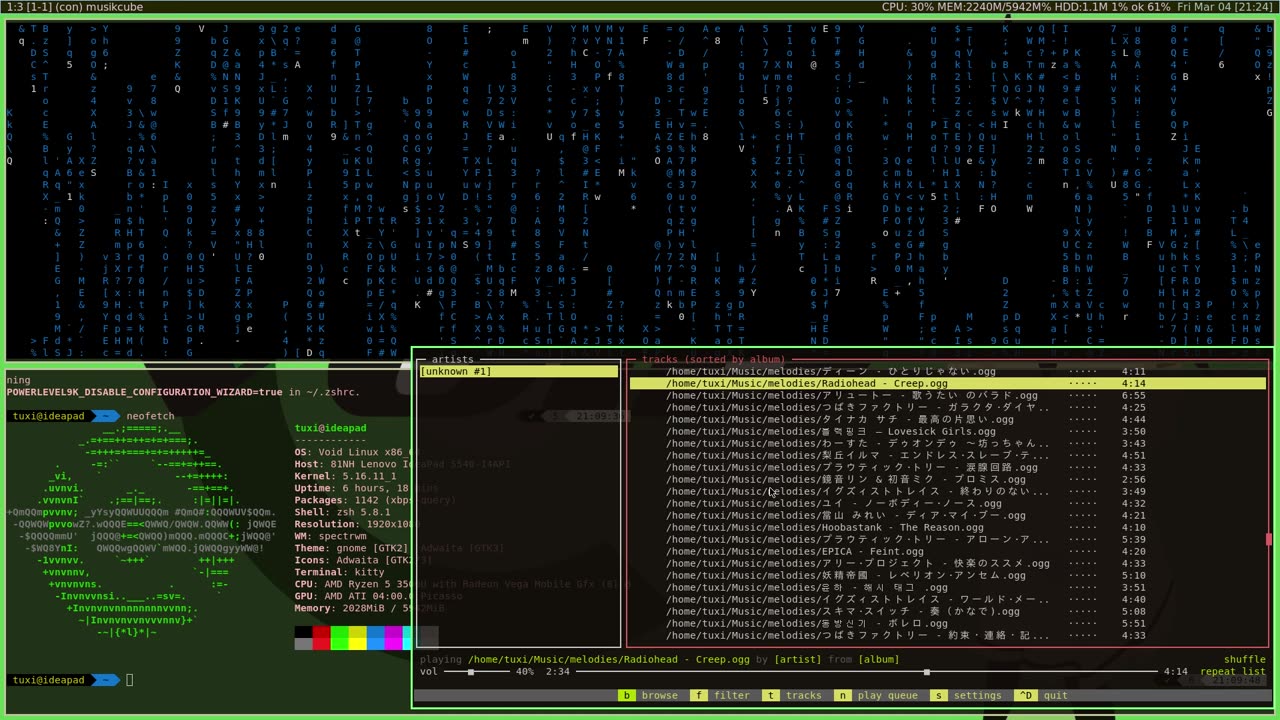Click the quit shortcut in musikcube

1041,696
